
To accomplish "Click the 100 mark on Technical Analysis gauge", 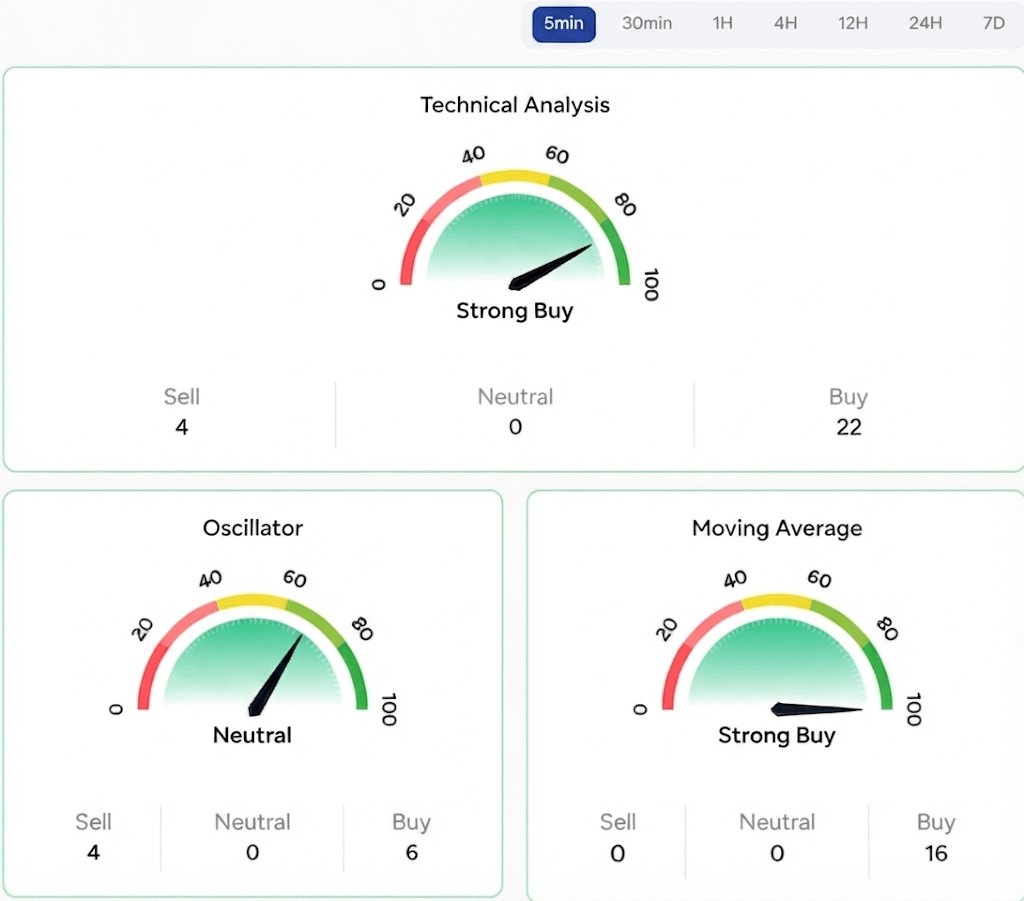I will click(651, 285).
